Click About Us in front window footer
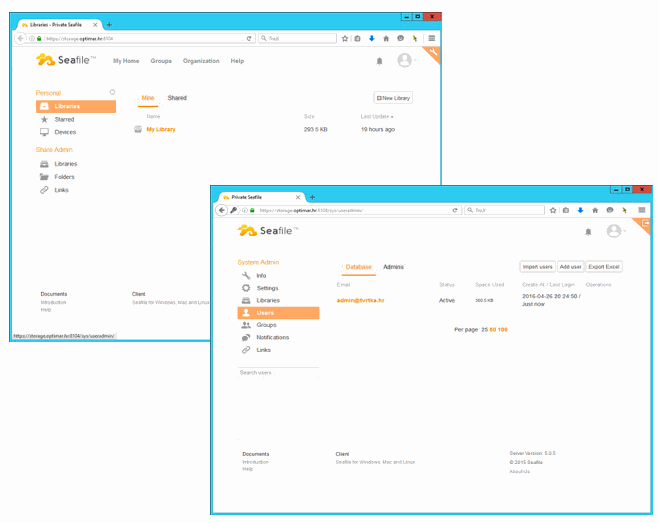This screenshot has width=659, height=523. pyautogui.click(x=519, y=472)
